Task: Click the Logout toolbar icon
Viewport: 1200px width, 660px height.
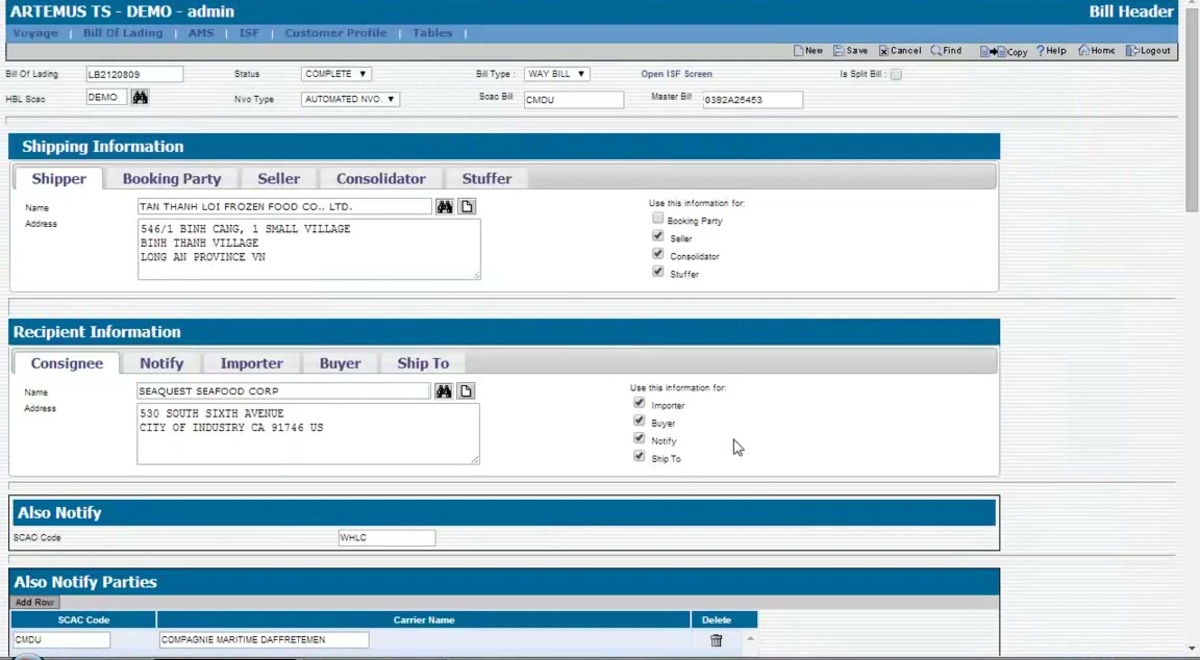Action: pyautogui.click(x=1148, y=50)
